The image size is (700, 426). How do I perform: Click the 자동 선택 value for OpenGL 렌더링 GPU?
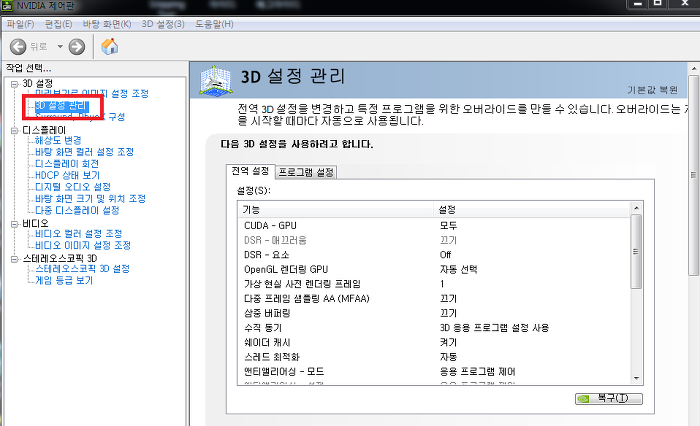click(458, 270)
